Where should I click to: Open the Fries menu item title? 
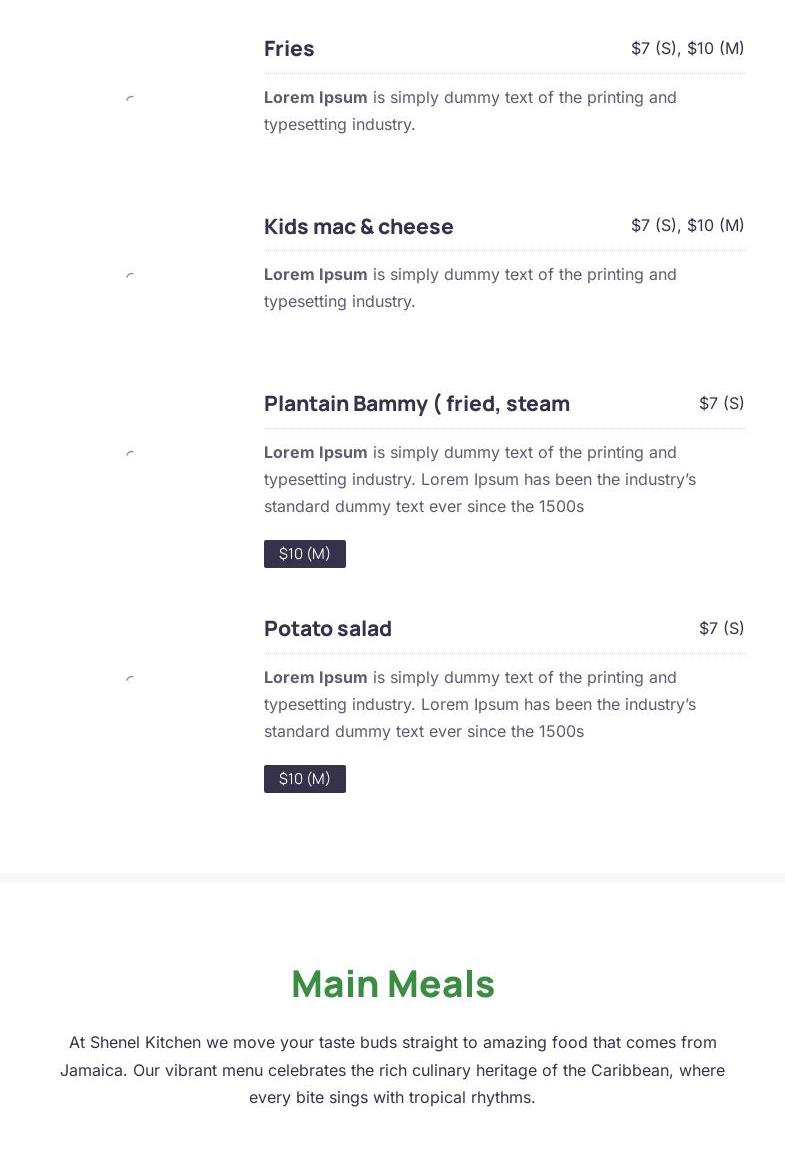pyautogui.click(x=289, y=49)
